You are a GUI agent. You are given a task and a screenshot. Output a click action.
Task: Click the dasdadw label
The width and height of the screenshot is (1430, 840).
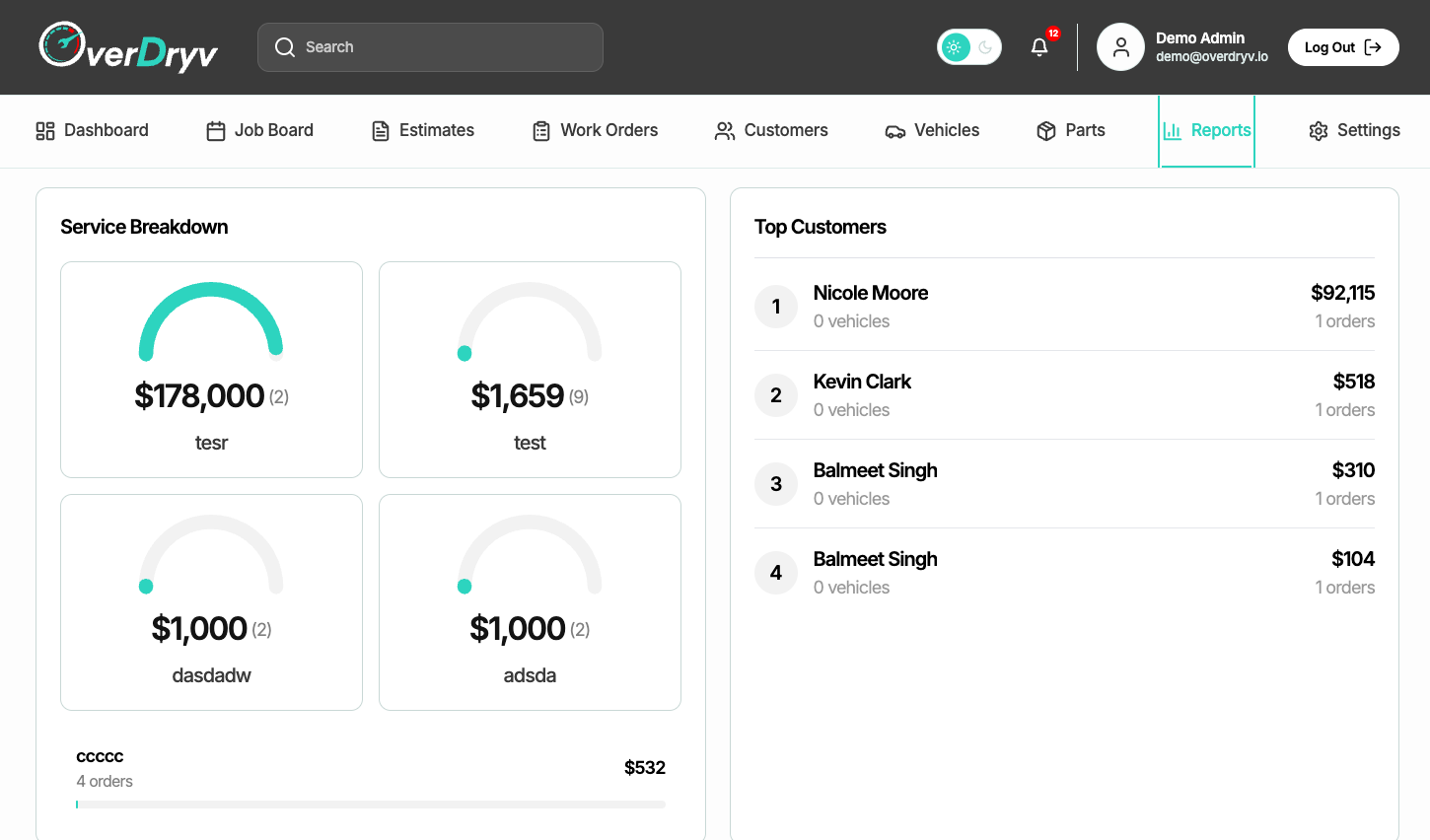[x=211, y=675]
